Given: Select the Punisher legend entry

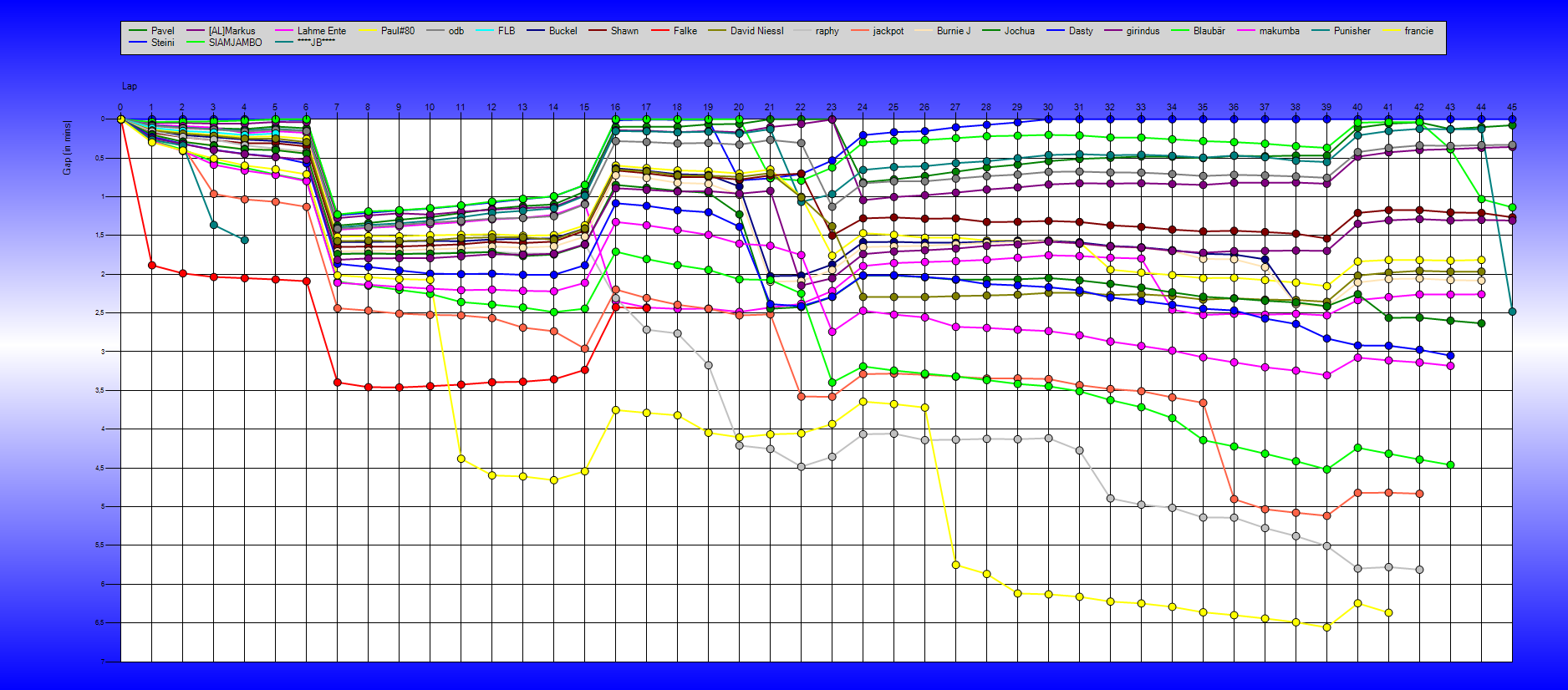Looking at the screenshot, I should [x=1352, y=31].
